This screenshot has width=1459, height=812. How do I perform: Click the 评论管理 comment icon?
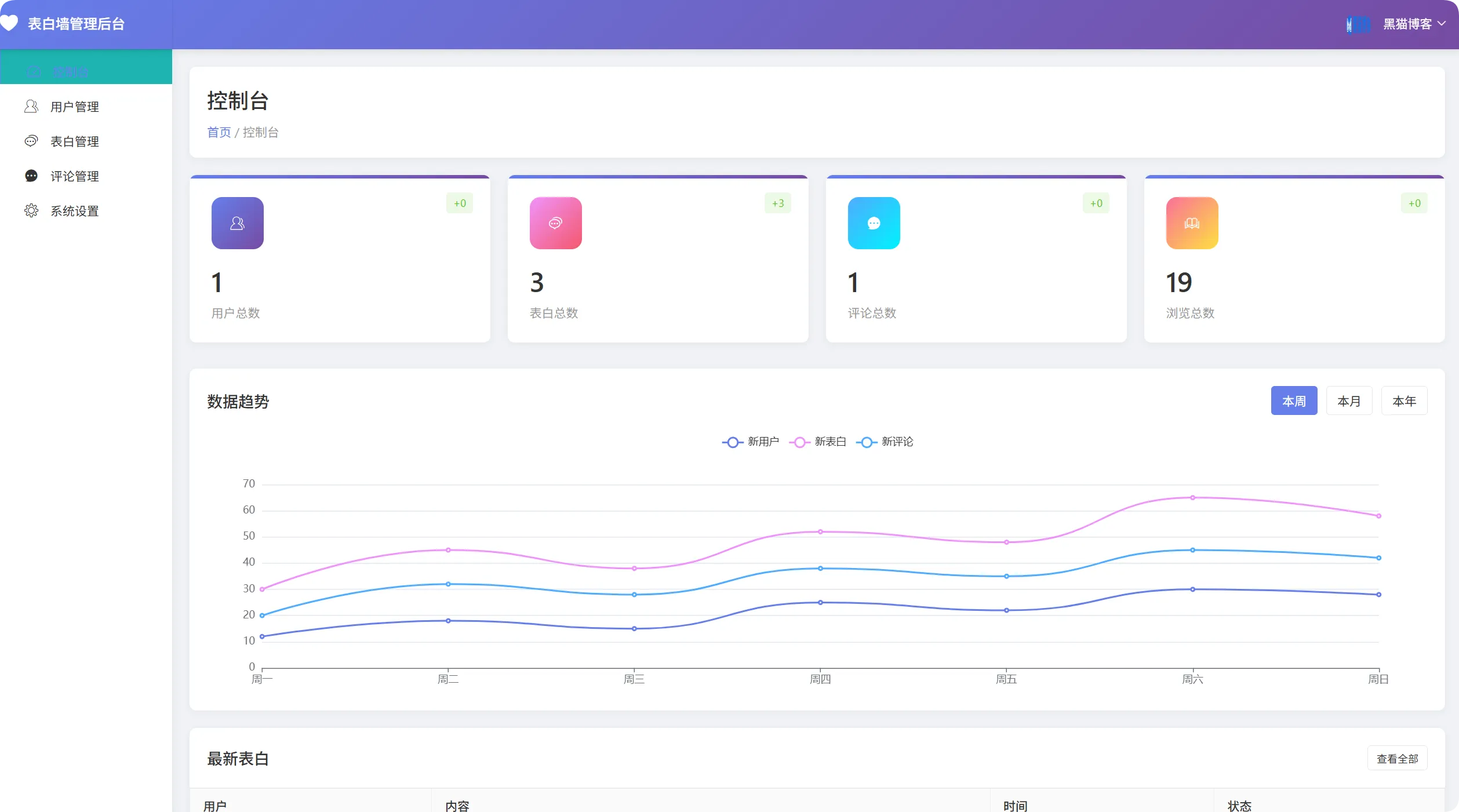(31, 176)
